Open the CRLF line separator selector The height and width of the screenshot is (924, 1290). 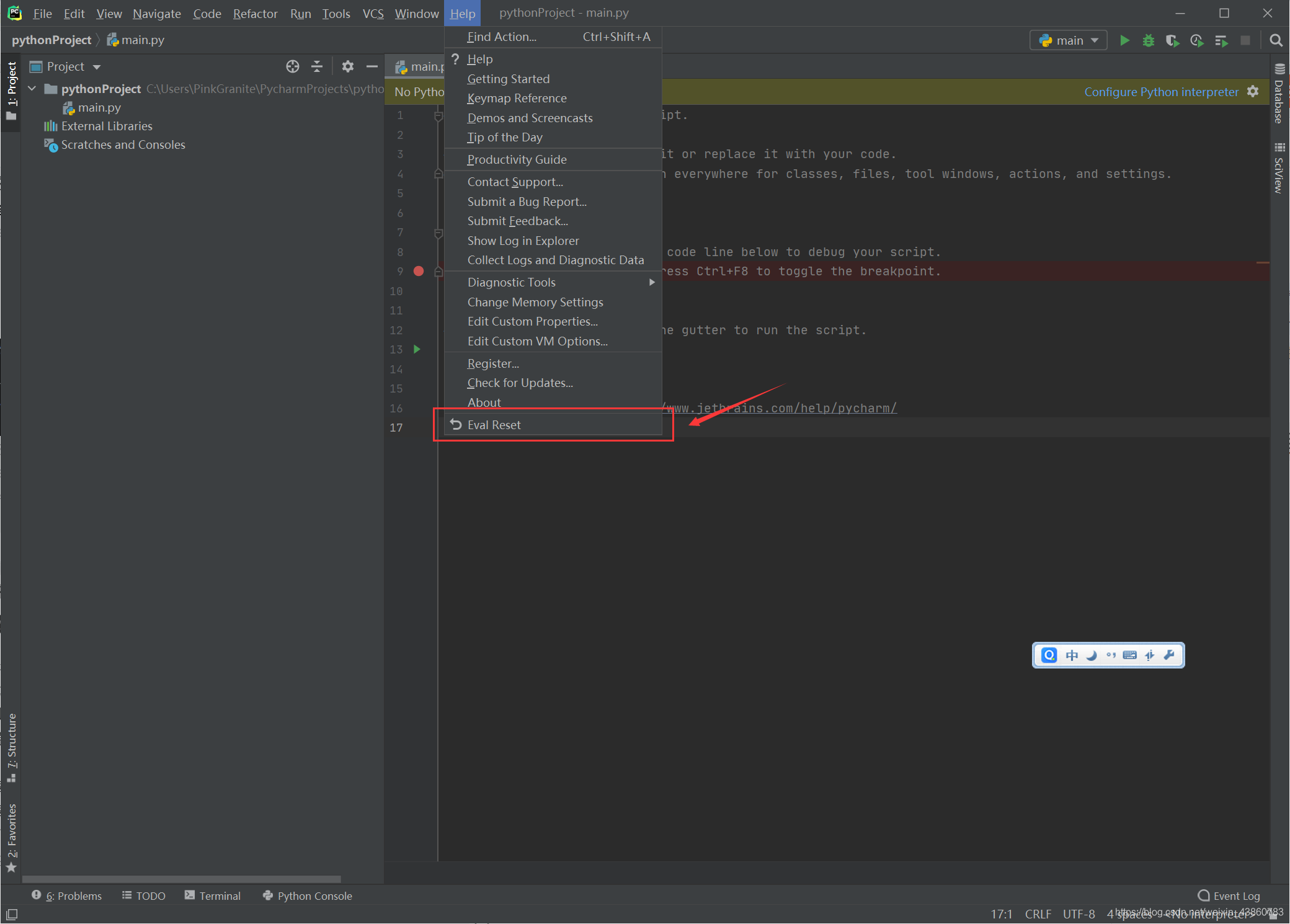tap(1038, 914)
